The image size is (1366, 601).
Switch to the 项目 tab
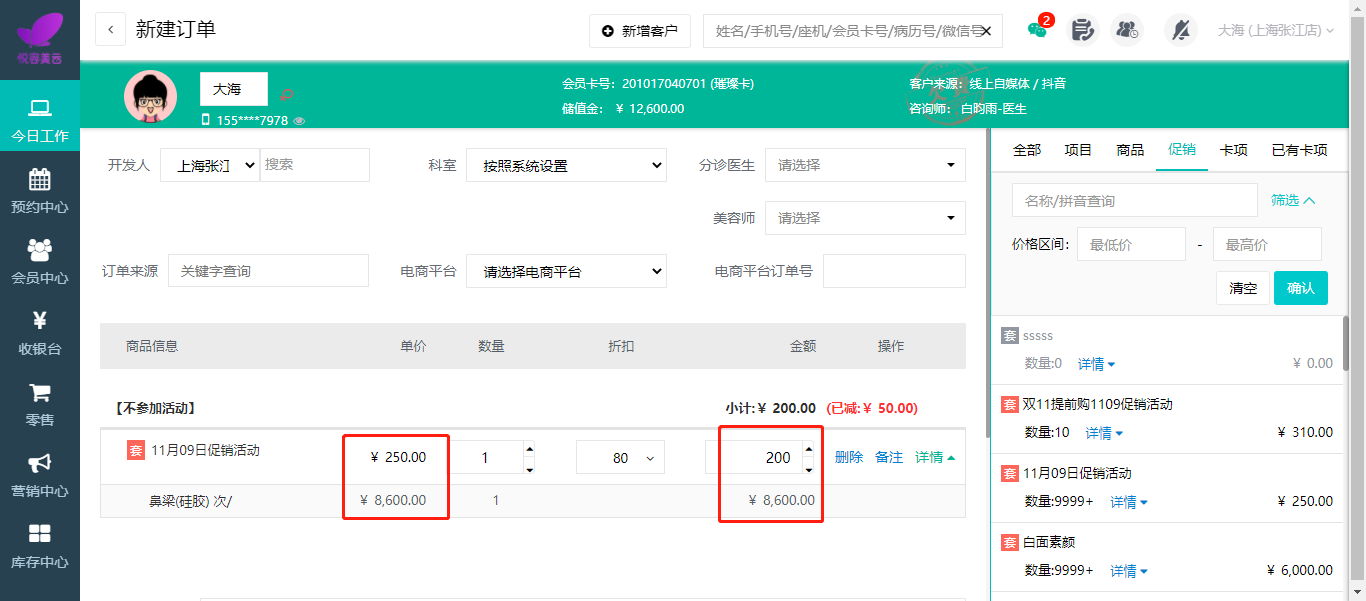pos(1078,150)
